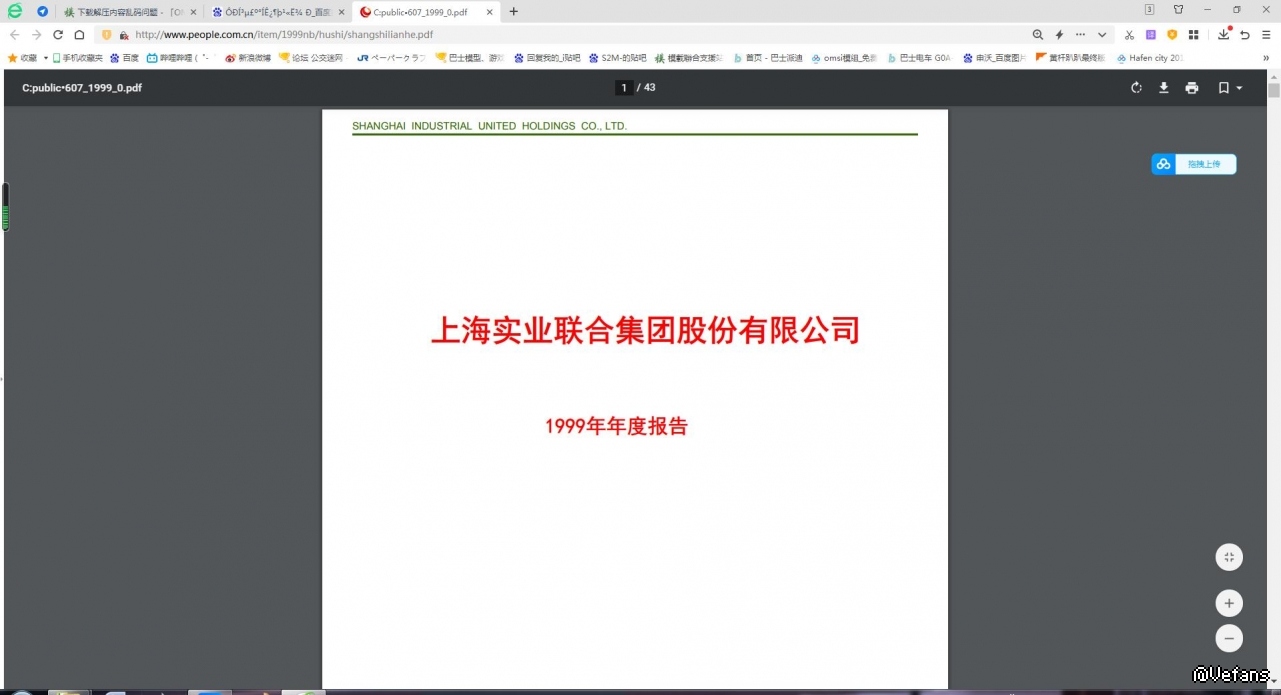Screen dimensions: 1281x695
Task: Zoom in using the plus button
Action: coord(1229,603)
